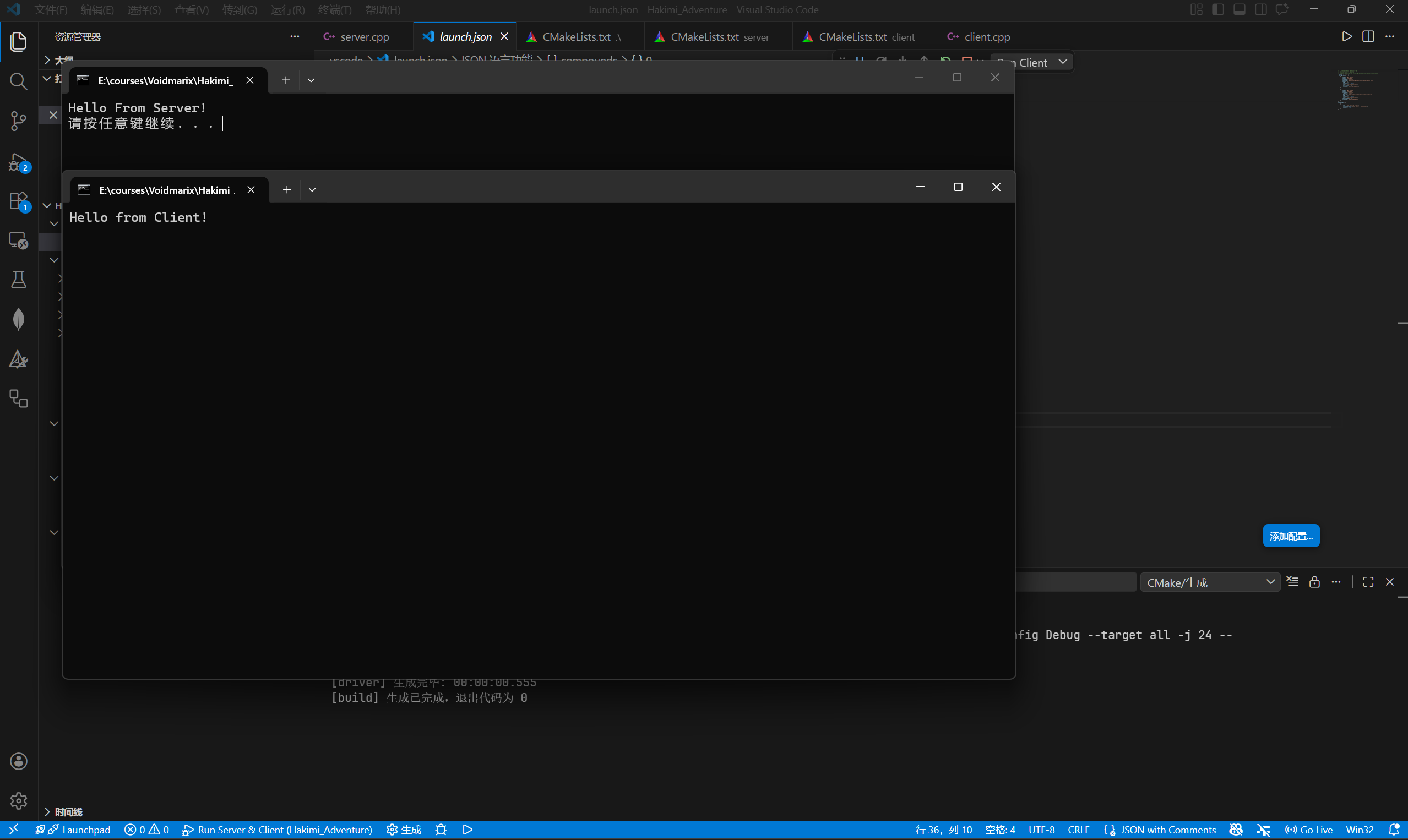Click the errors and warnings counter
Image resolution: width=1408 pixels, height=840 pixels.
pyautogui.click(x=146, y=830)
